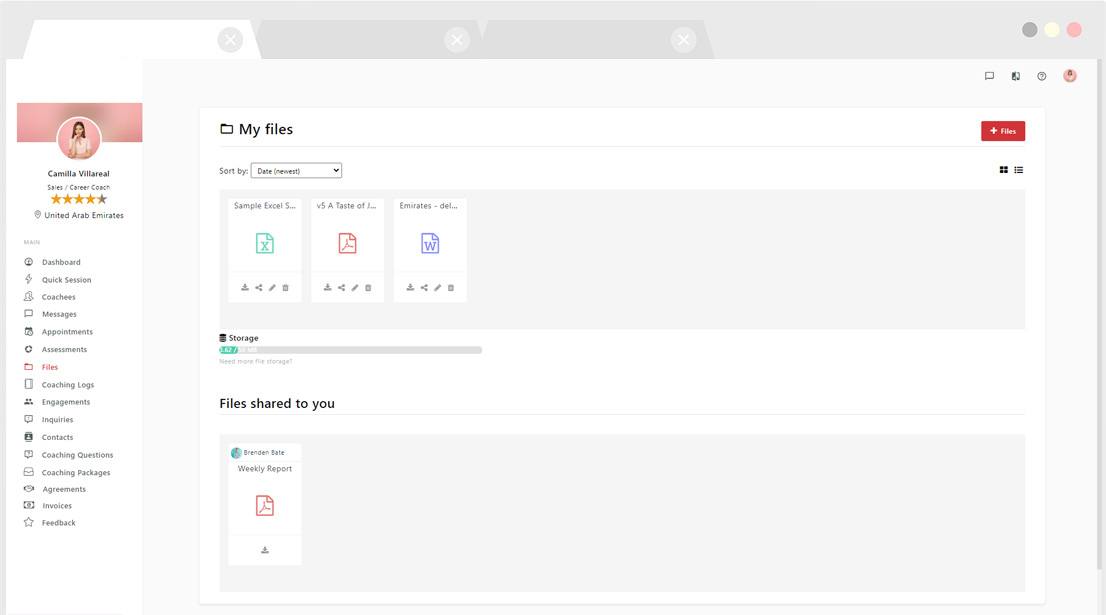Edit the v5 A Taste of PDF name

355,288
